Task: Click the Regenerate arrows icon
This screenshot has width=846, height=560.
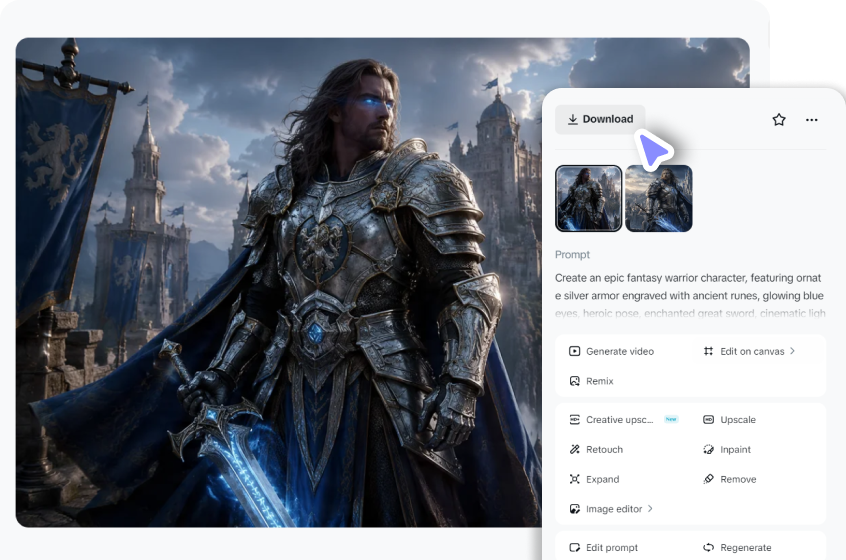Action: click(708, 548)
